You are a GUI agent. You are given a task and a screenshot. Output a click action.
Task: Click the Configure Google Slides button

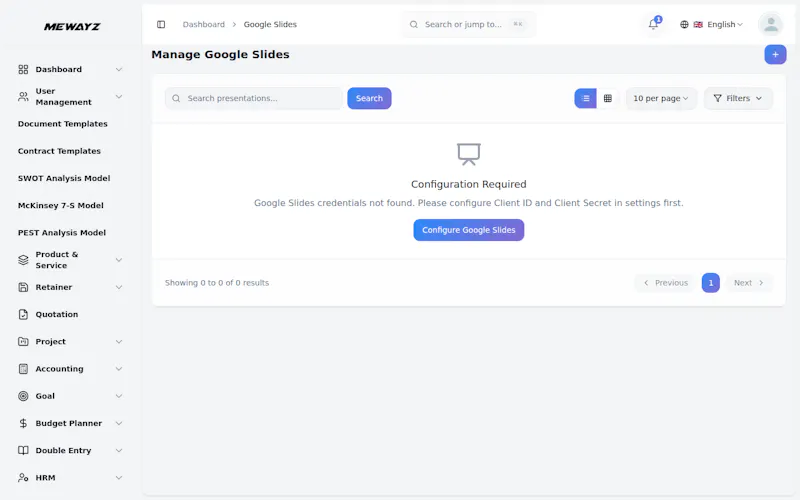pyautogui.click(x=468, y=230)
